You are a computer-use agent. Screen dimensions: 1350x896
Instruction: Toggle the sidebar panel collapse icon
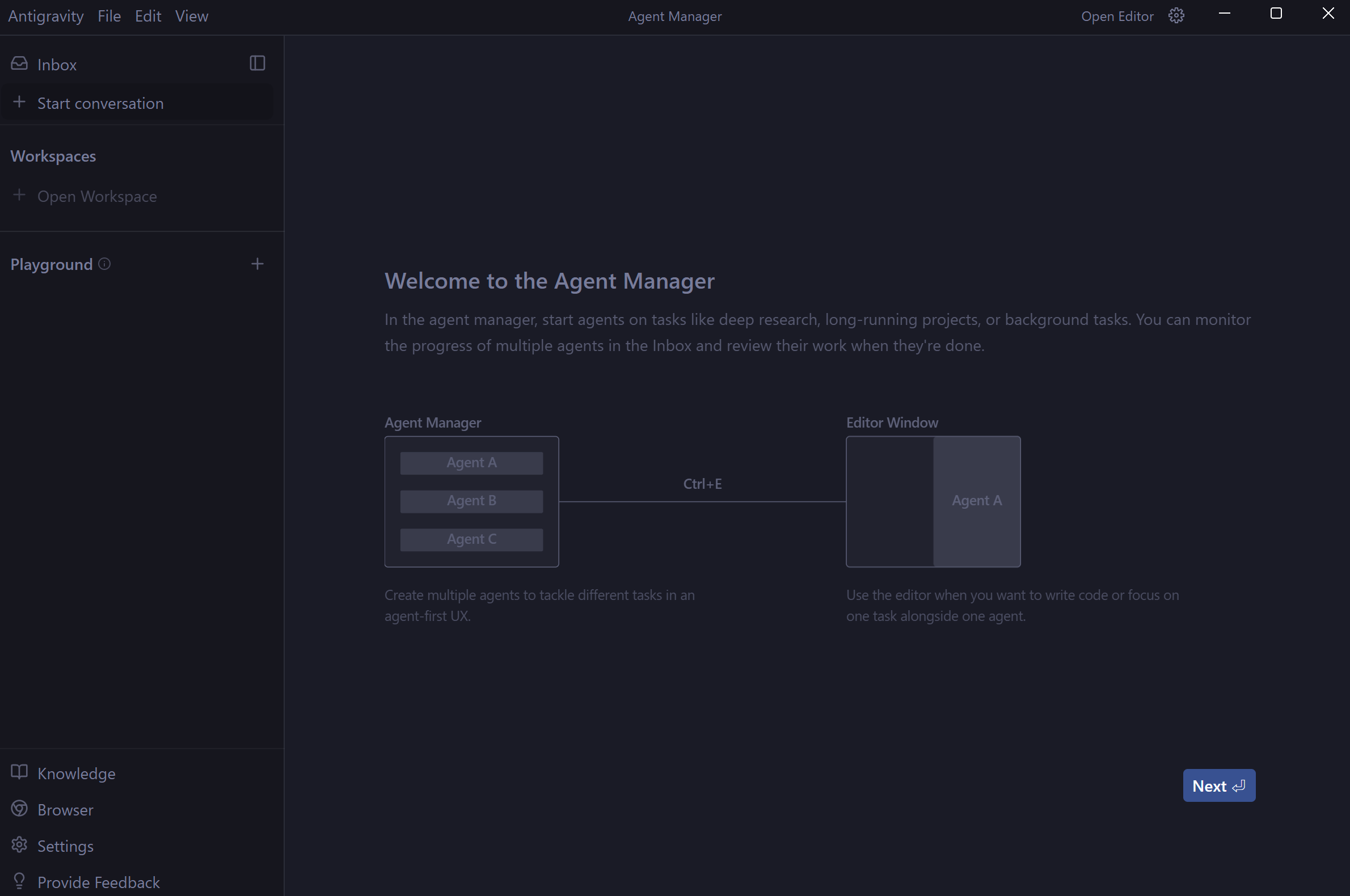tap(257, 63)
